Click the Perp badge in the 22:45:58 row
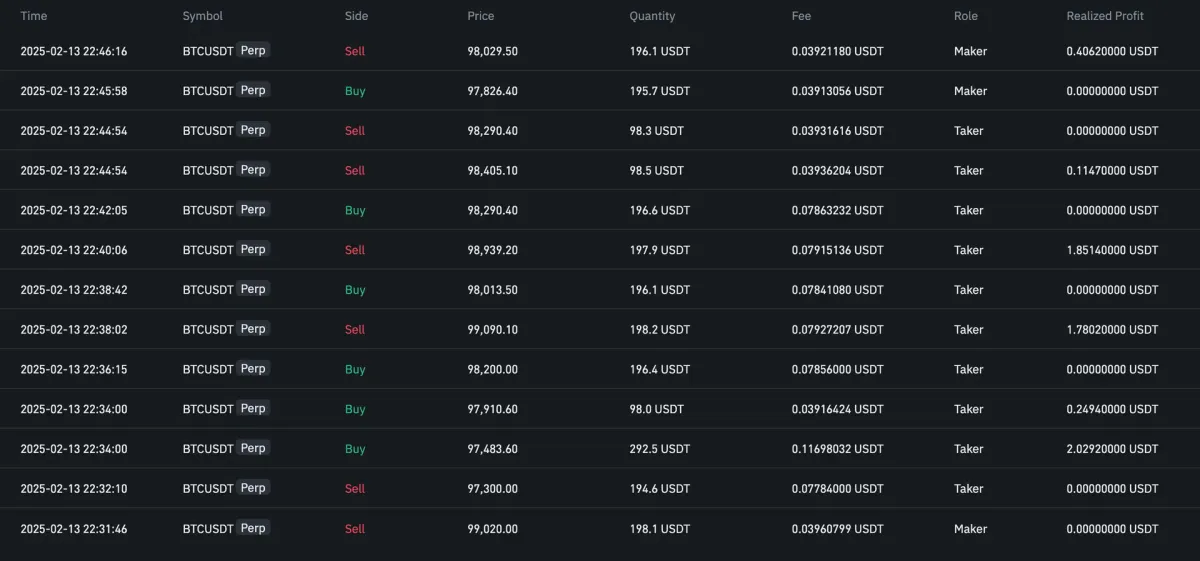The image size is (1200, 561). (253, 90)
